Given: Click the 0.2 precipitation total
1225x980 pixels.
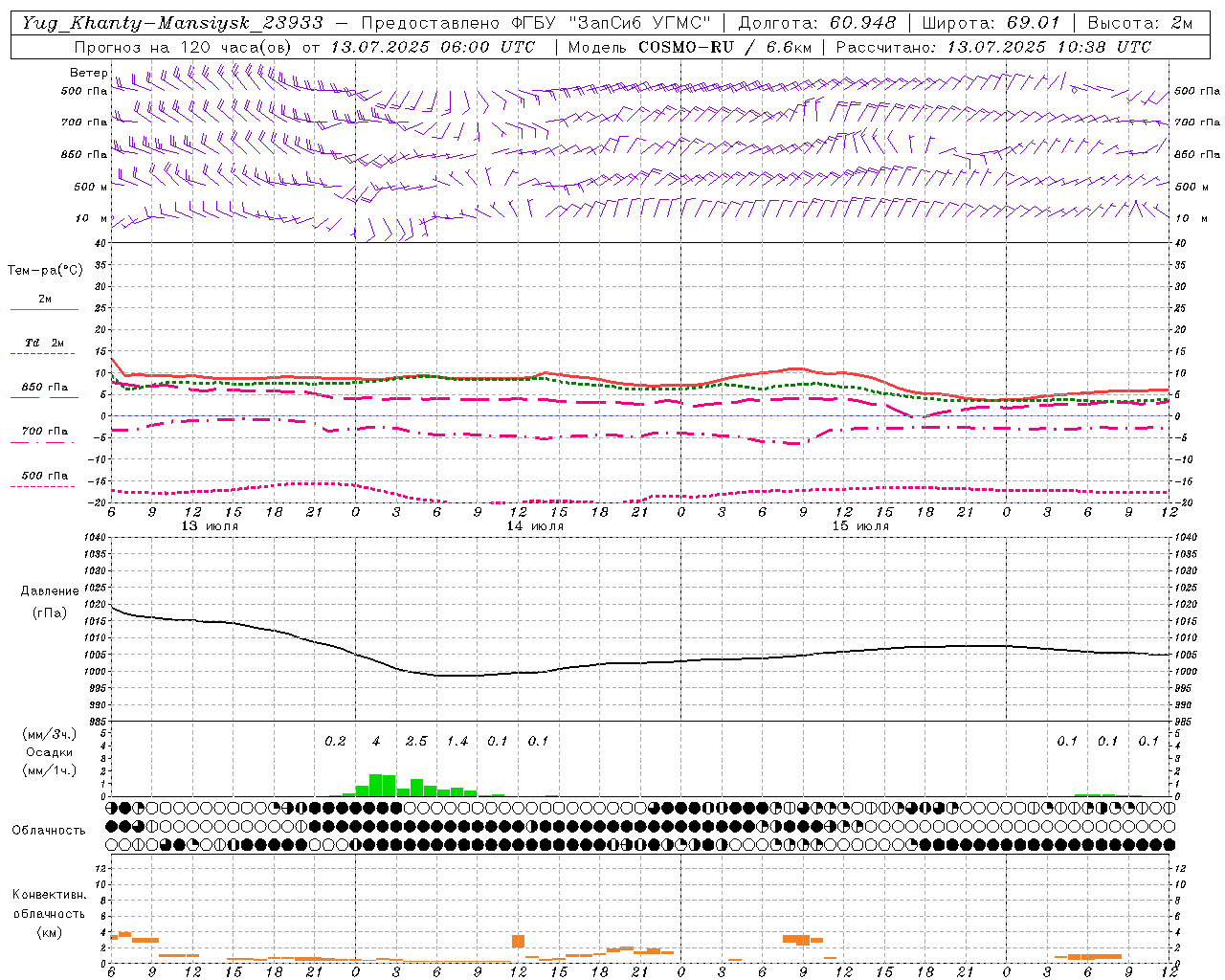Looking at the screenshot, I should (335, 742).
